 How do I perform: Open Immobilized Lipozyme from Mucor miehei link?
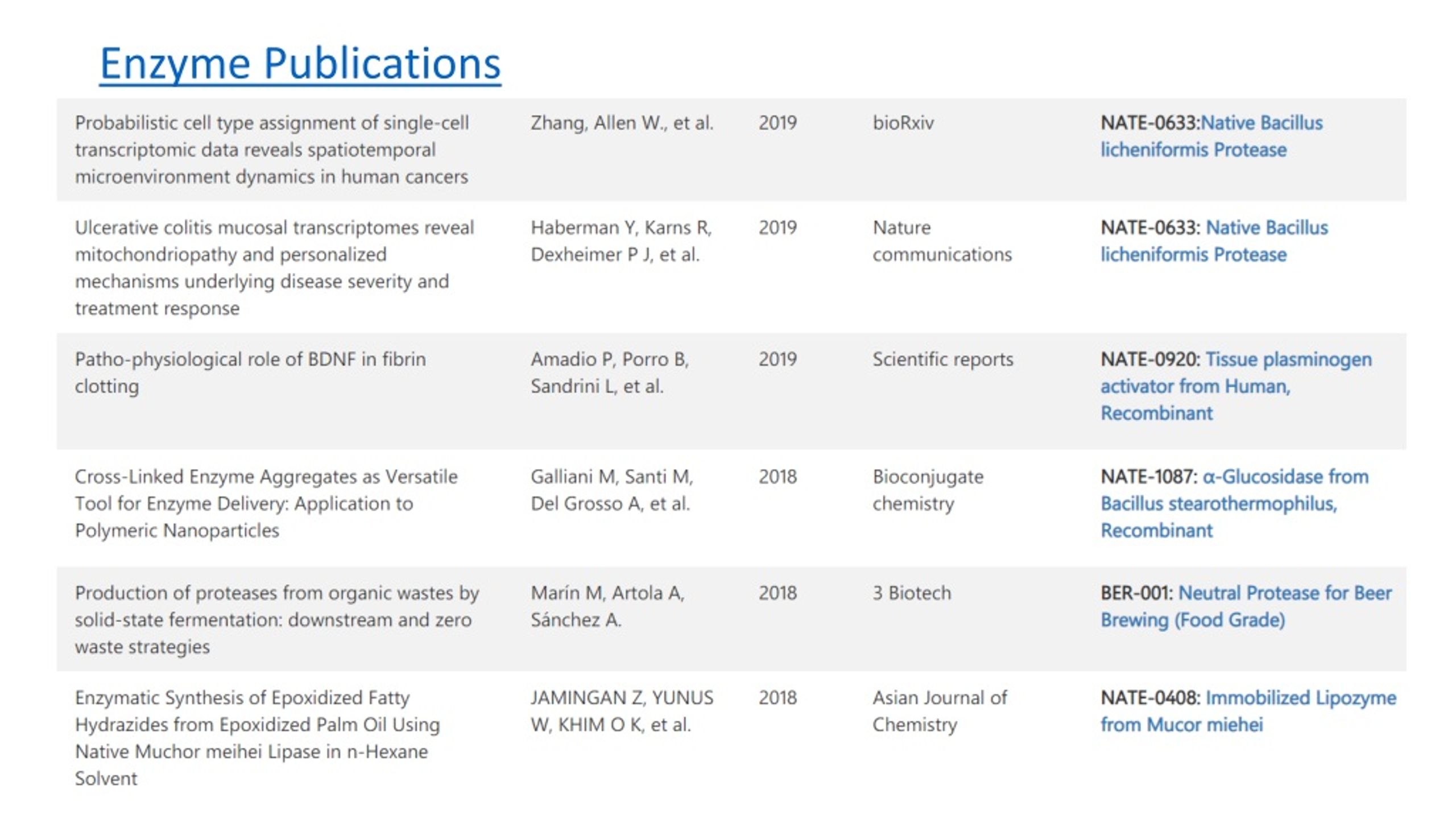pyautogui.click(x=1248, y=711)
